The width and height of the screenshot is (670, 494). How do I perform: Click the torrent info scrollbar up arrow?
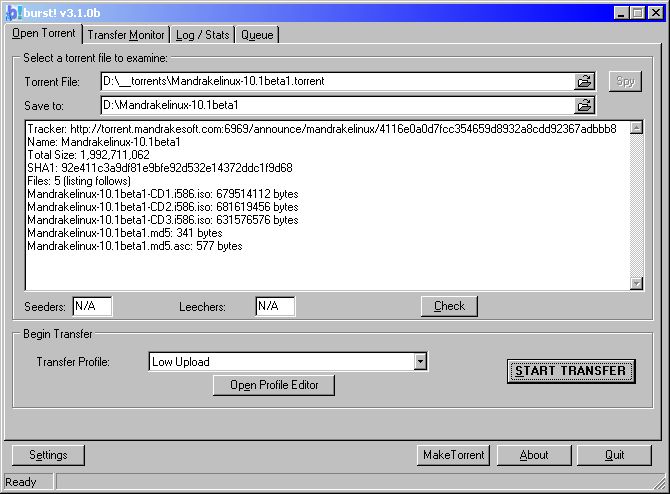pos(636,127)
